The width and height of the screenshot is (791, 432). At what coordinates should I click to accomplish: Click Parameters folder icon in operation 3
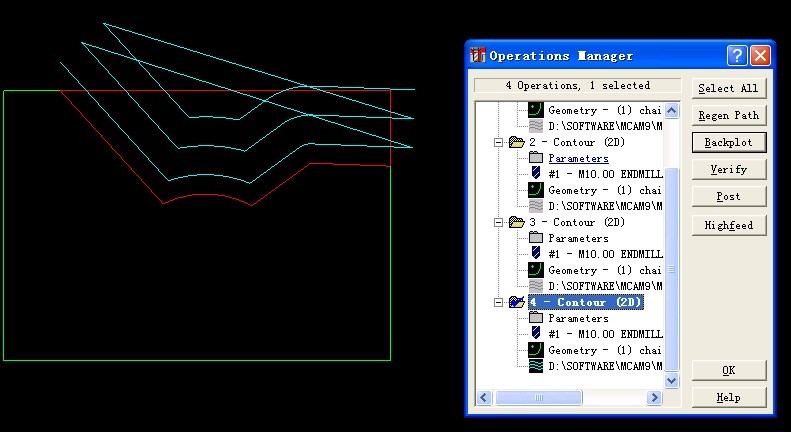tap(536, 238)
